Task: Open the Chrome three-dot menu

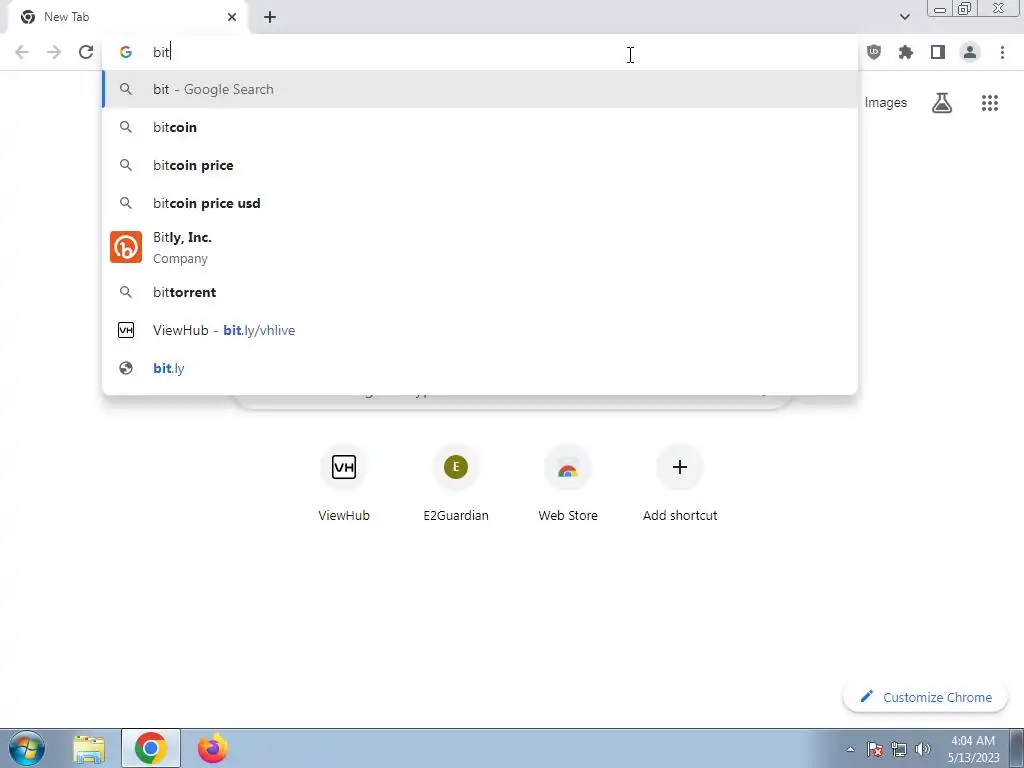Action: click(x=1002, y=52)
